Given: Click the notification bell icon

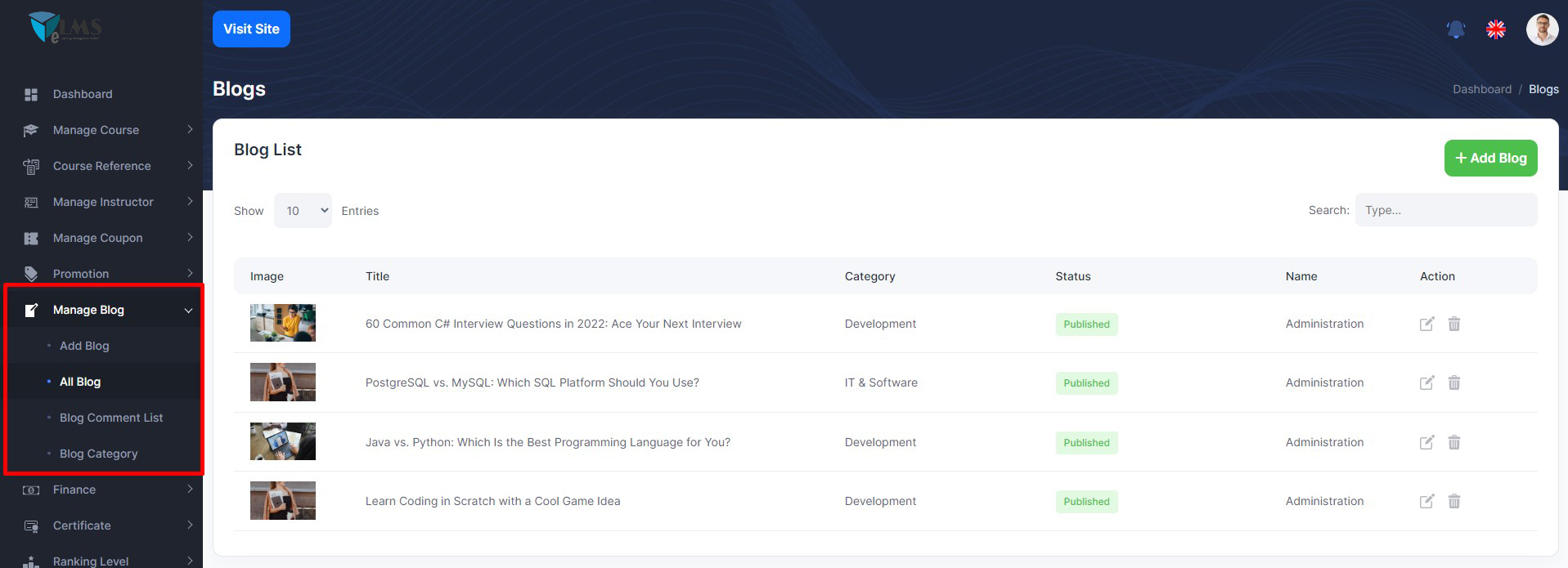Looking at the screenshot, I should (1456, 30).
